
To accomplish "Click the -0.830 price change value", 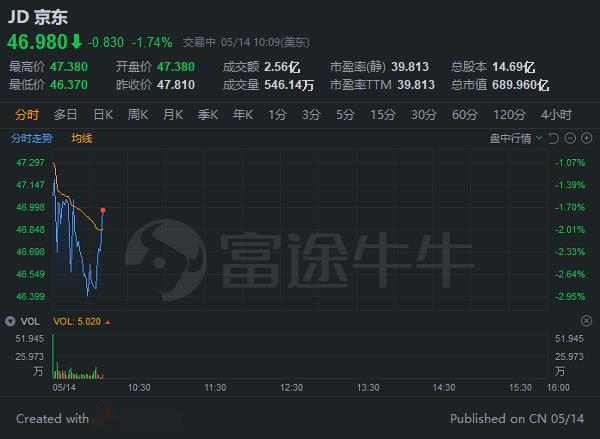I will point(106,42).
